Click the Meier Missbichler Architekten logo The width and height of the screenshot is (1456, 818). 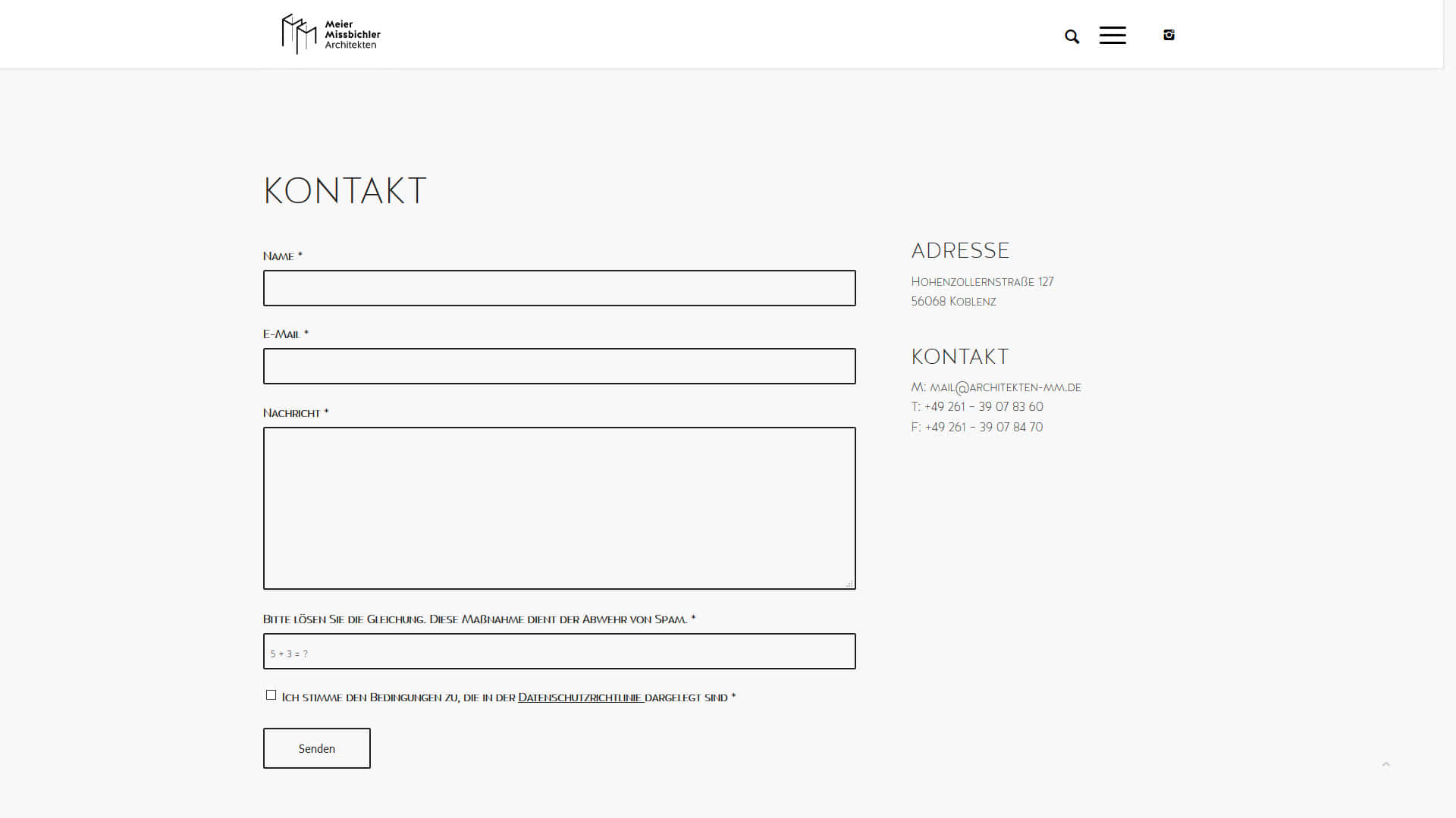point(331,34)
